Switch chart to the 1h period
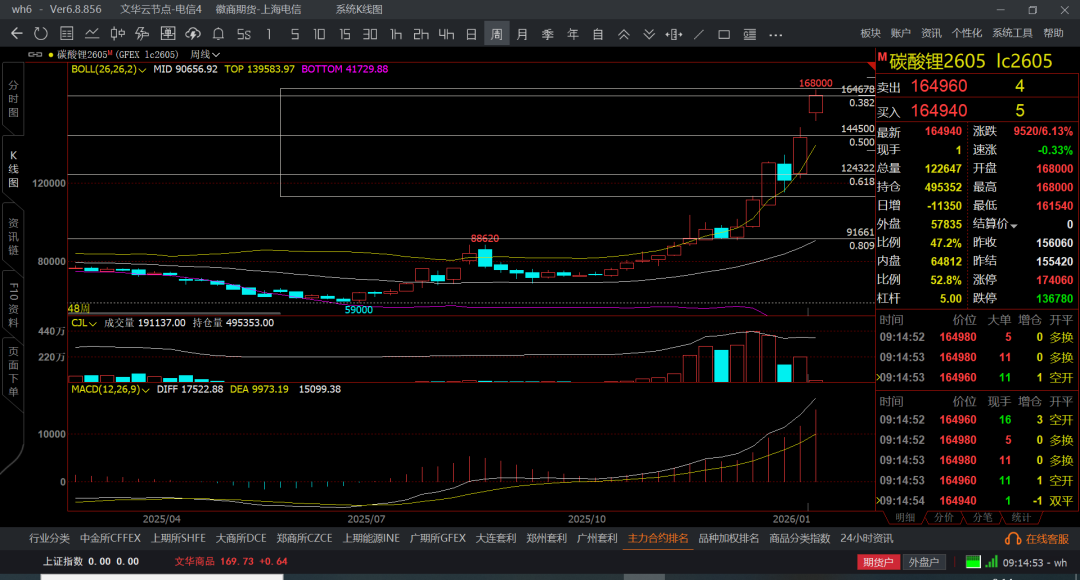The image size is (1080, 580). [x=396, y=33]
